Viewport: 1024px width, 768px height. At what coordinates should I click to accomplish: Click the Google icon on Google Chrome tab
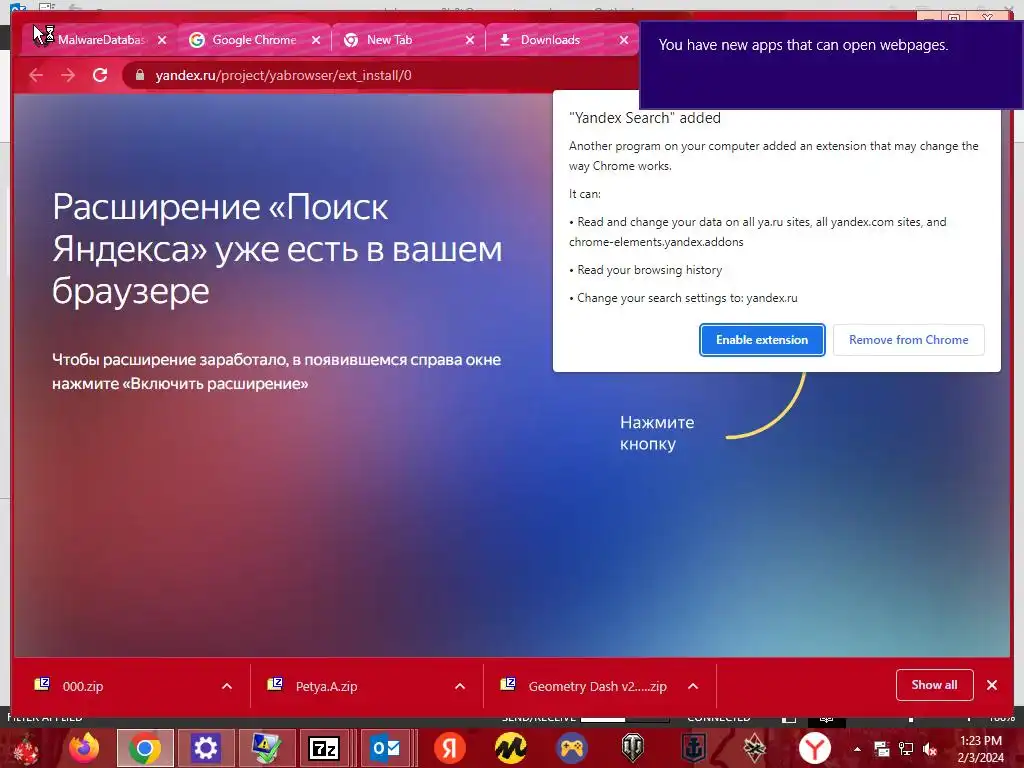(197, 40)
